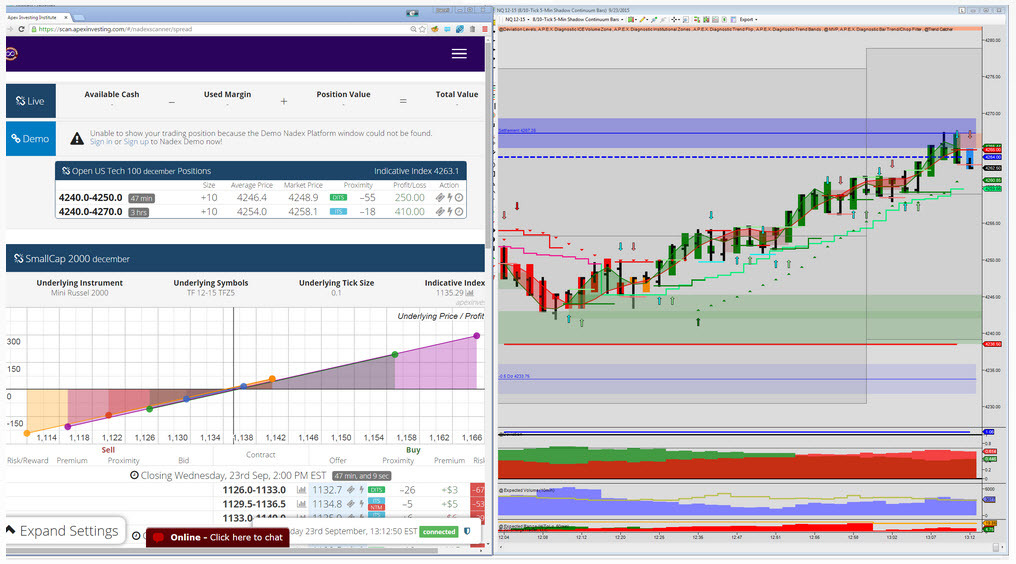Click the lightning icon for 4240.0-4250.0 position
This screenshot has width=1016, height=564.
tap(449, 198)
